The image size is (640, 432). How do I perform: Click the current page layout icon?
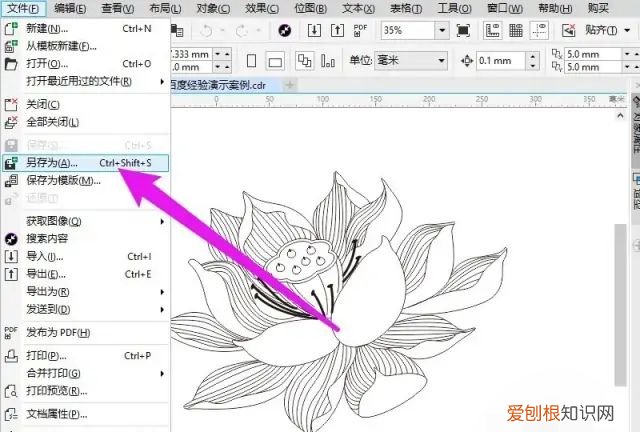click(x=328, y=61)
